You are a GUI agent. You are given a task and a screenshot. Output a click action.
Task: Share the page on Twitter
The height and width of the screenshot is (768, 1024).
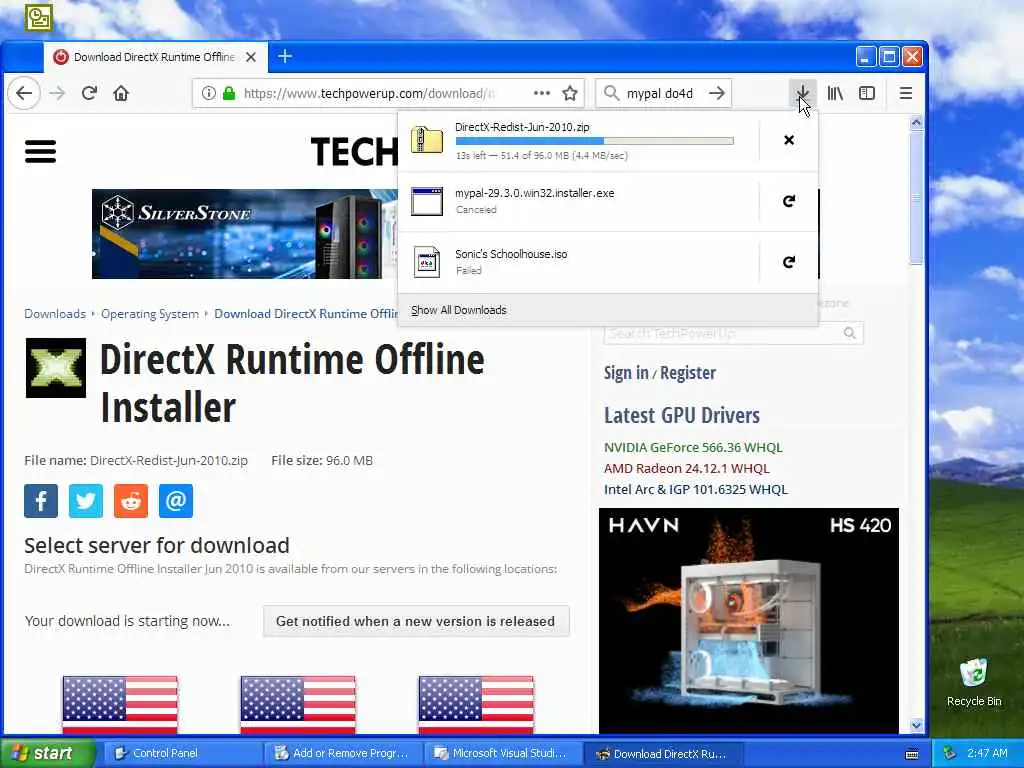point(86,501)
